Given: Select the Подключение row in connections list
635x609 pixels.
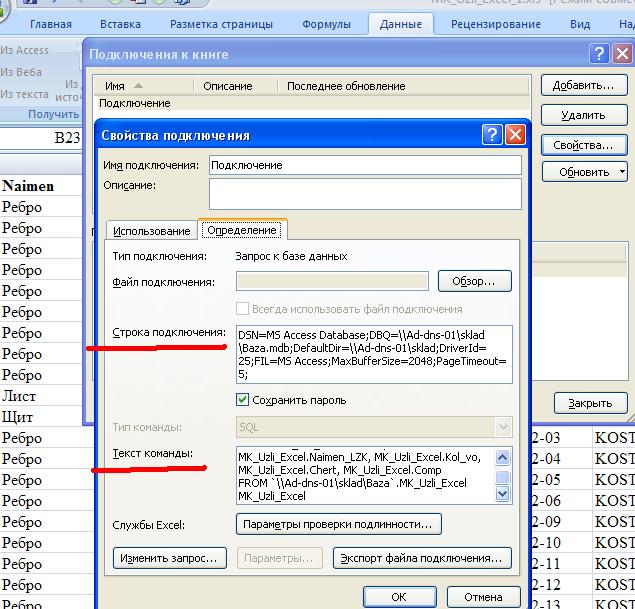Looking at the screenshot, I should click(312, 103).
